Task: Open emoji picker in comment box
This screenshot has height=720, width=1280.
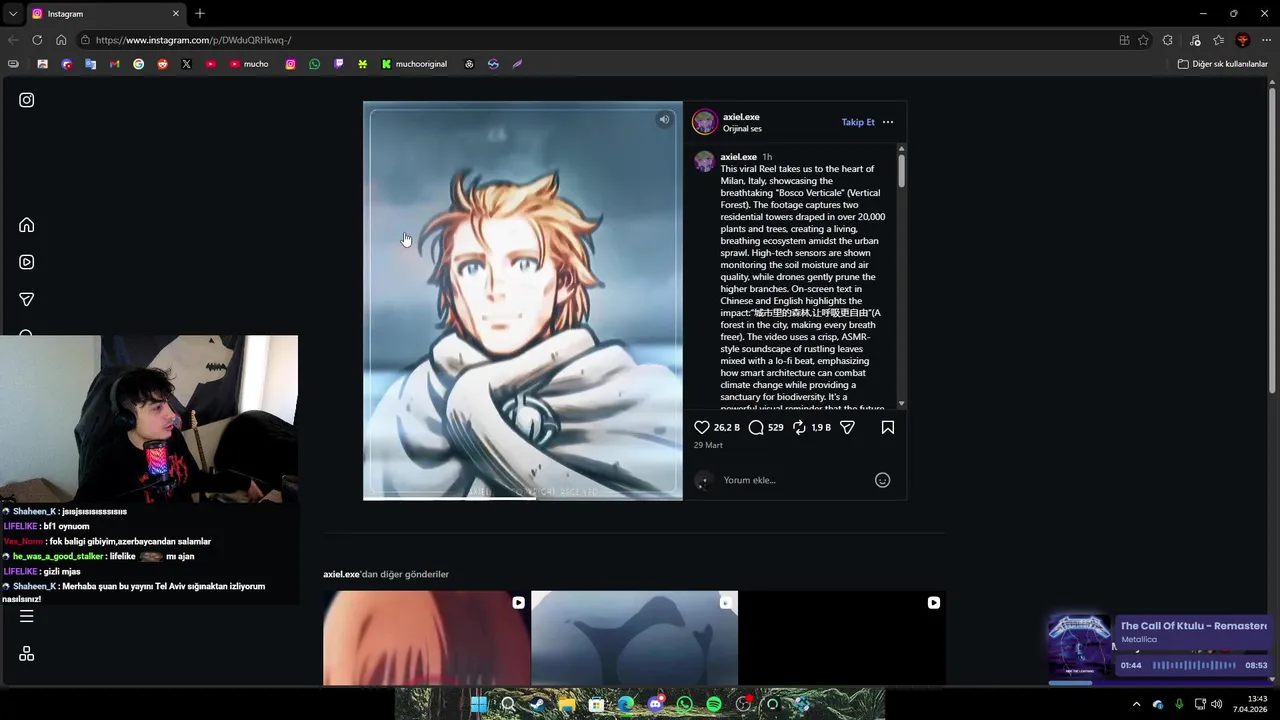Action: (x=882, y=480)
